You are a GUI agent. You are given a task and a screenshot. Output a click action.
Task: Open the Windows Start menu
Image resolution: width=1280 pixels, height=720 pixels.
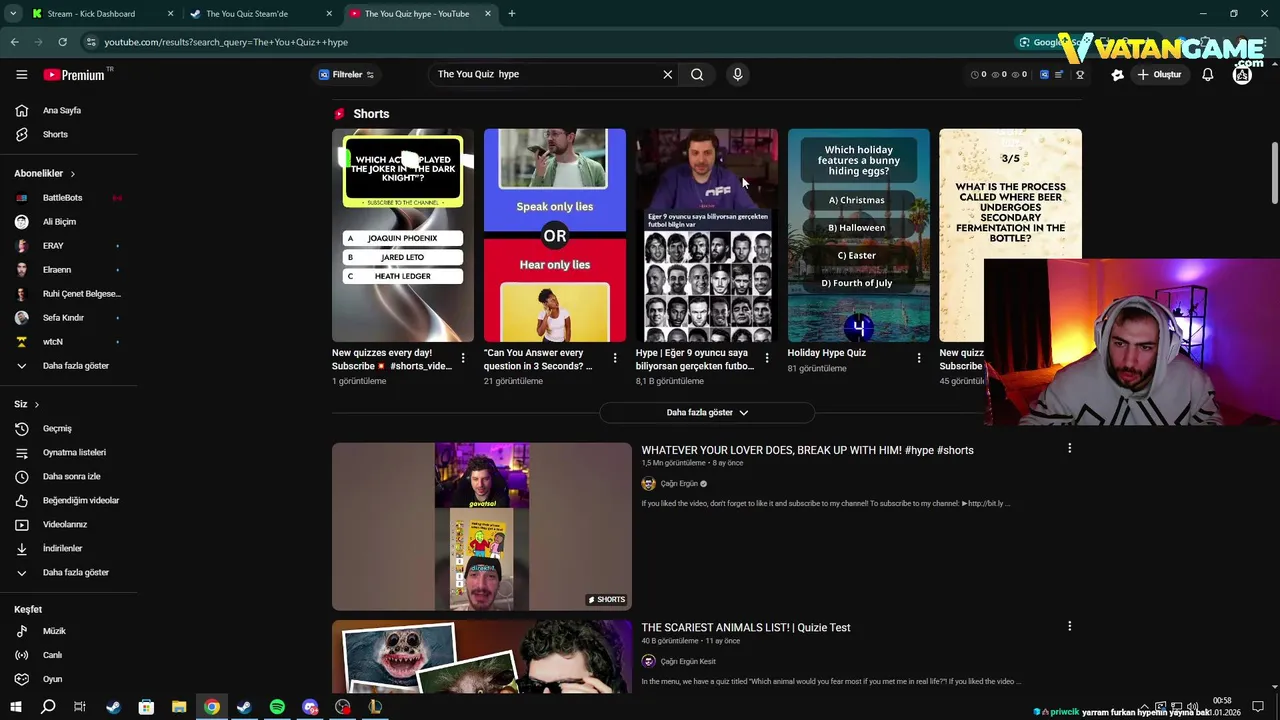click(15, 707)
